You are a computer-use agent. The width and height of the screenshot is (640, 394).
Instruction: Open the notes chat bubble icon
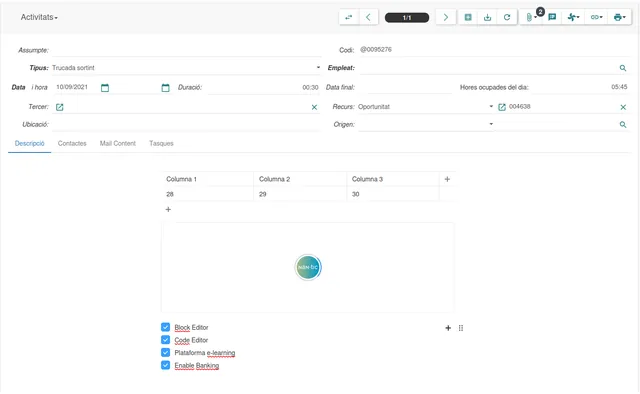click(552, 17)
